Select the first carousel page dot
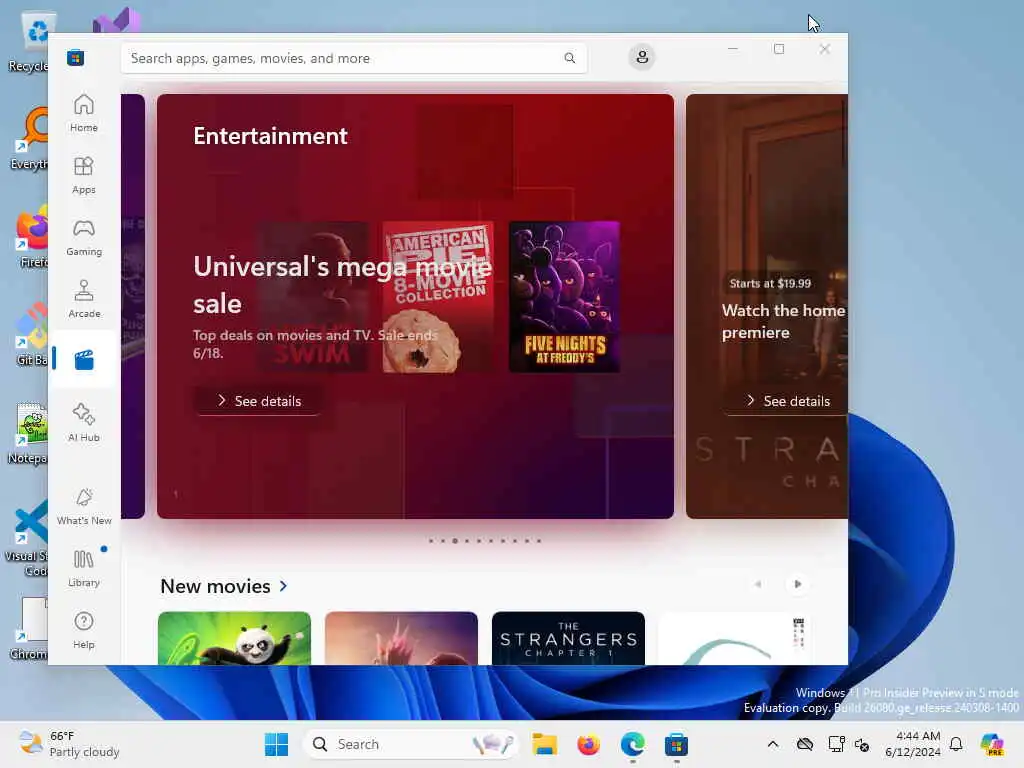The height and width of the screenshot is (768, 1024). [x=430, y=541]
